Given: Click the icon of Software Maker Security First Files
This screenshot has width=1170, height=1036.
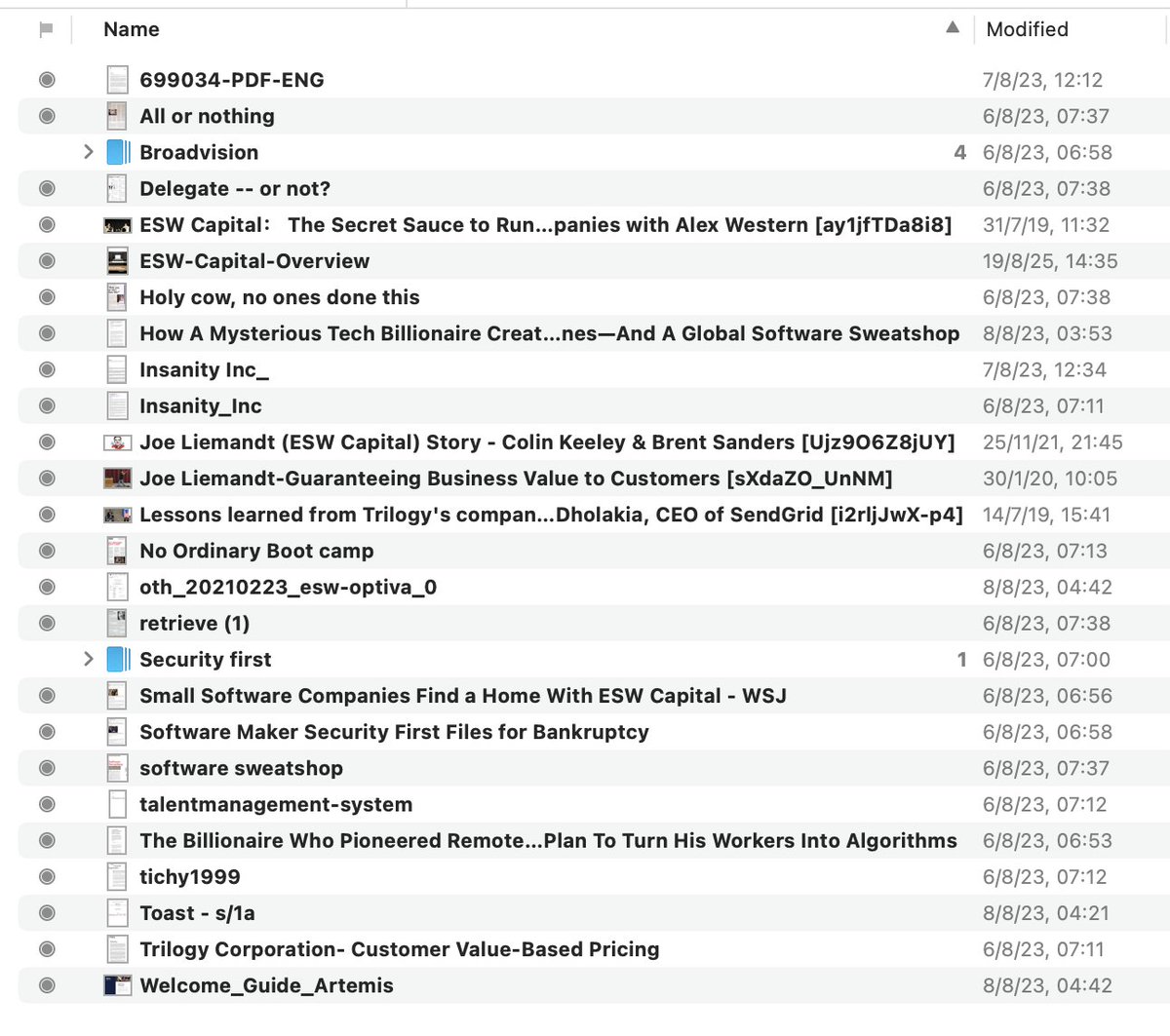Looking at the screenshot, I should tap(117, 732).
